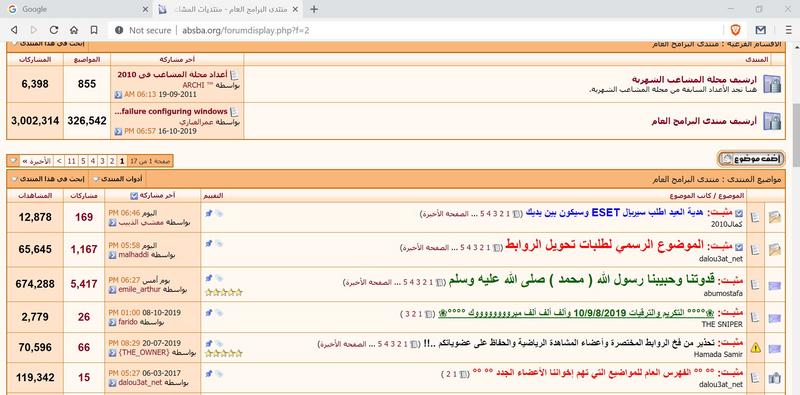This screenshot has width=800, height=395.
Task: Go to last post by farido arrow icon
Action: 112,323
